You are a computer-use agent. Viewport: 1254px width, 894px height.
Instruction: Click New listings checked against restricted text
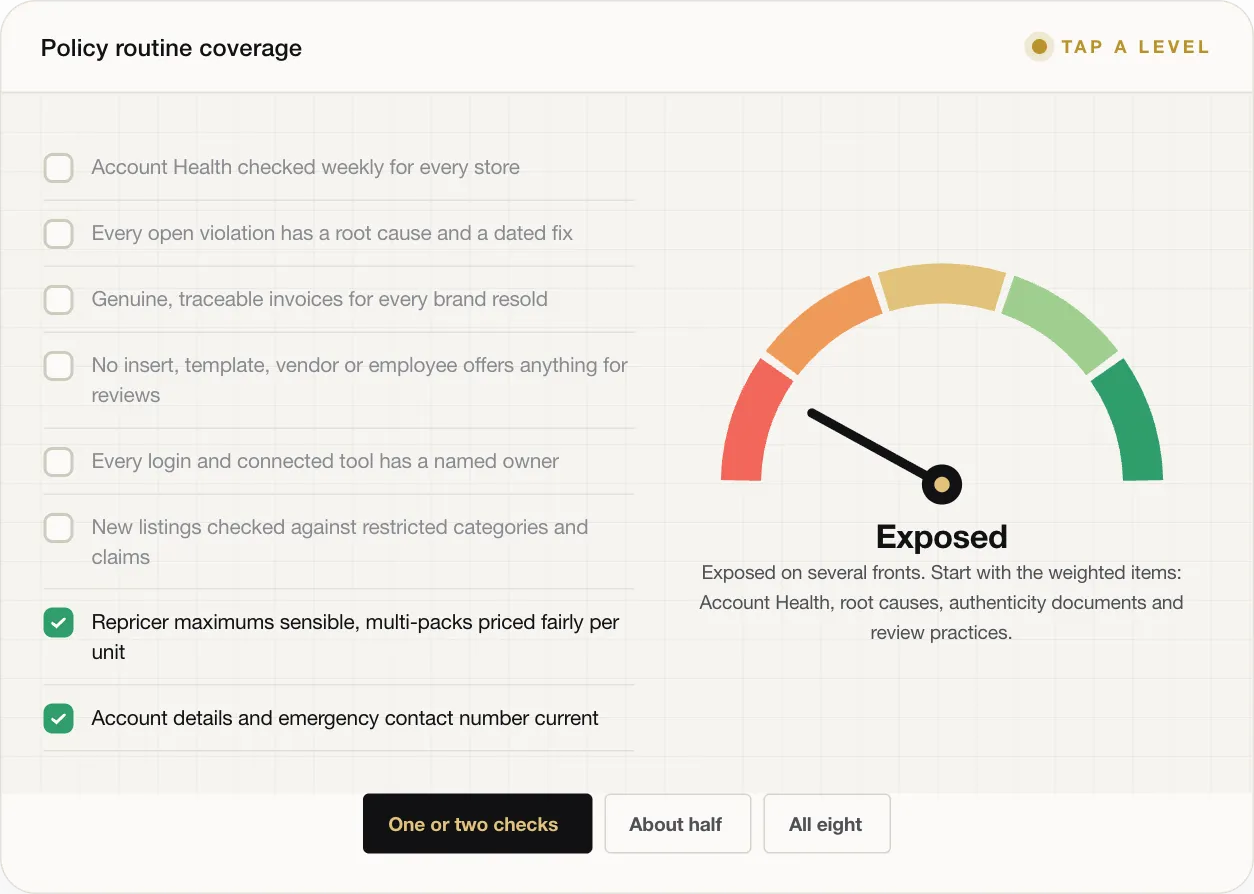(x=340, y=542)
